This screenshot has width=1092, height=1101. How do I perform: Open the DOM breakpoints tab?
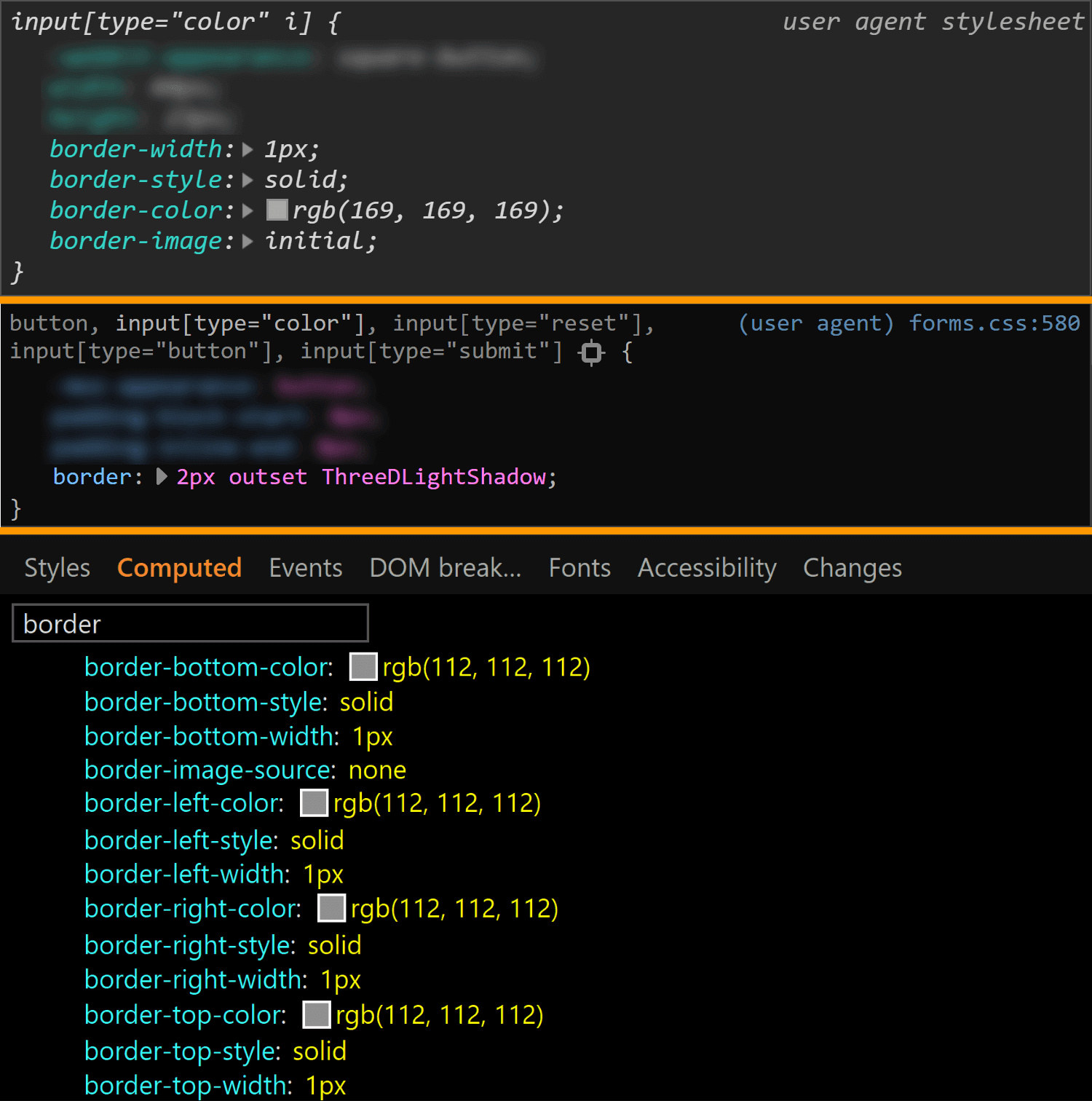click(446, 568)
